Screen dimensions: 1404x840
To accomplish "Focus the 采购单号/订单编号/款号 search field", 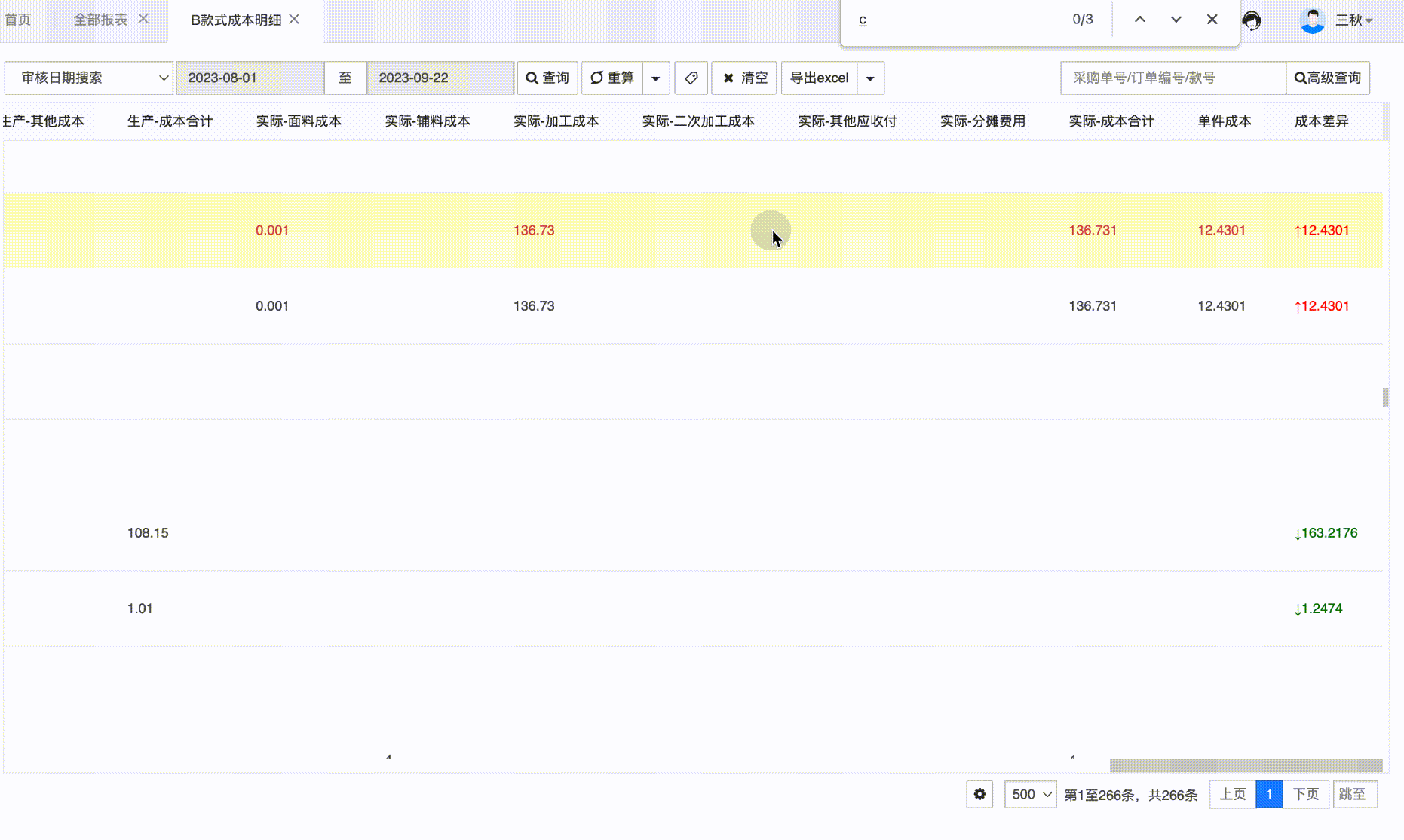I will pos(1173,78).
